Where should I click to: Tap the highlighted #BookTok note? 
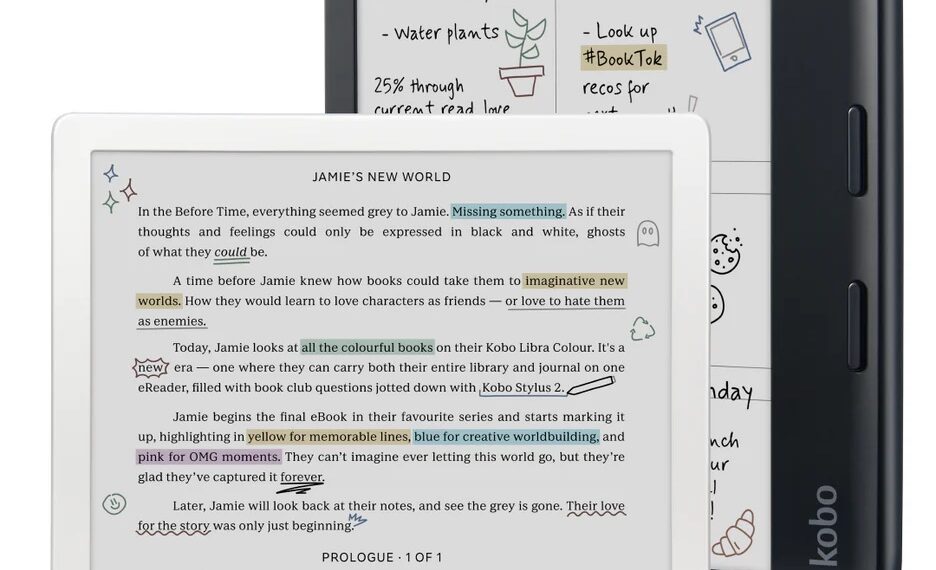(x=622, y=59)
